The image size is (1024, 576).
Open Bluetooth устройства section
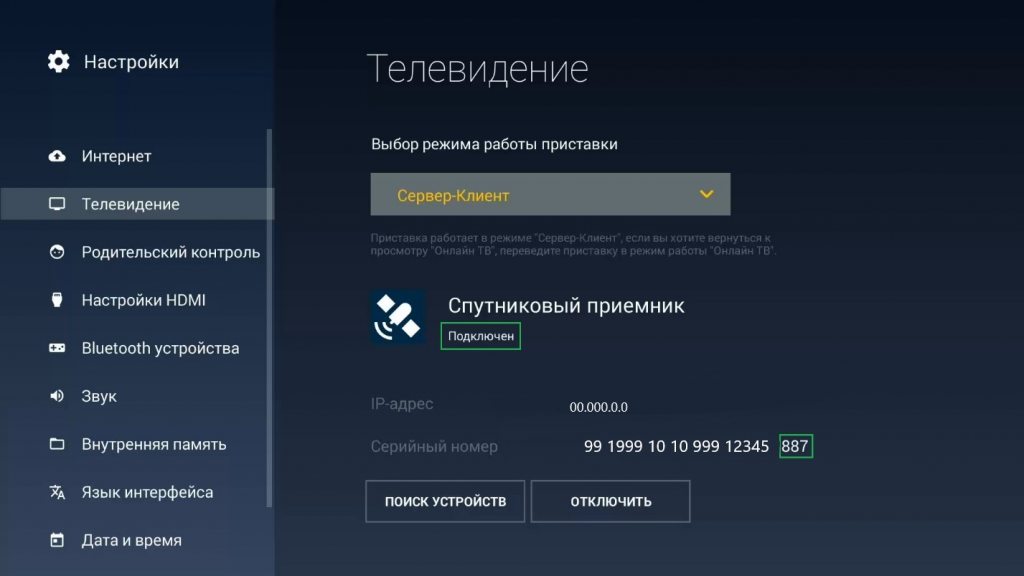coord(137,348)
